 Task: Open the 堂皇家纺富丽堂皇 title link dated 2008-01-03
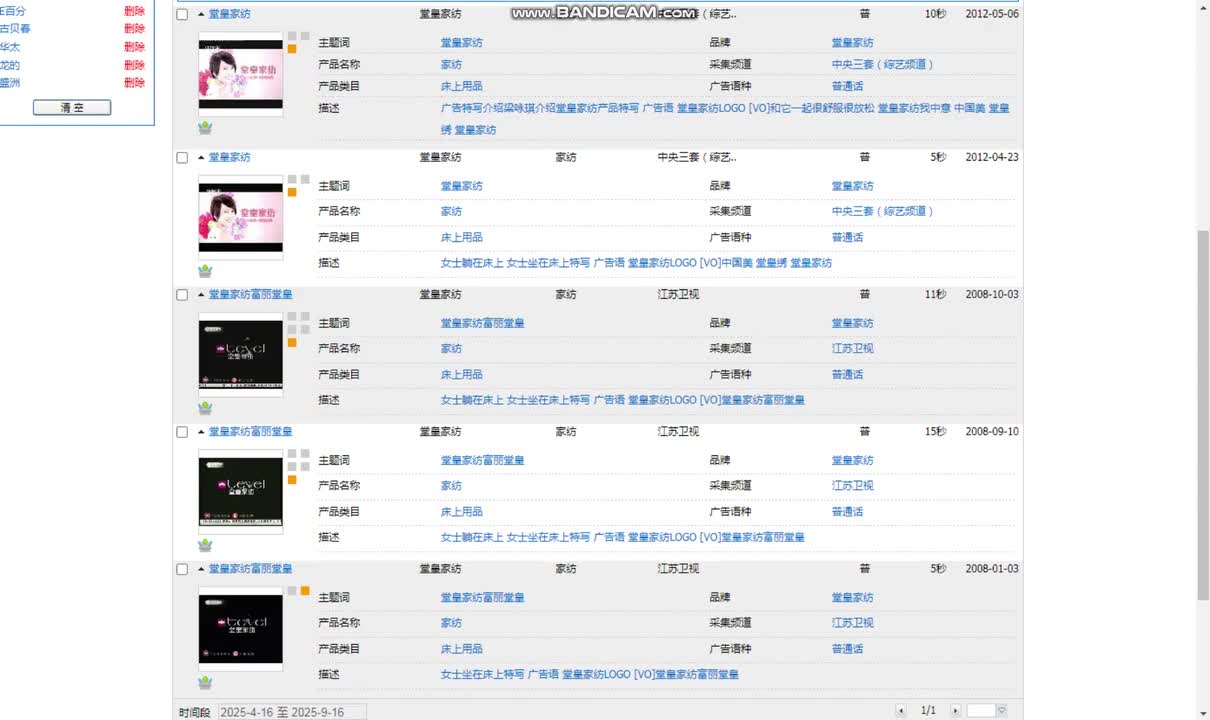tap(251, 568)
